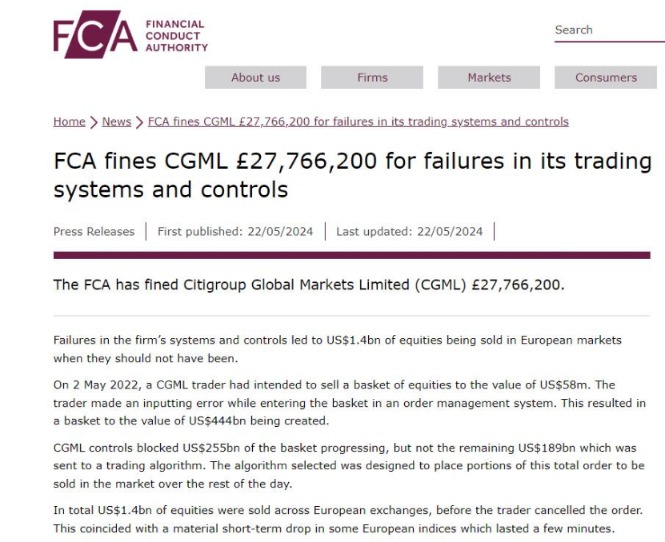
Task: Click the paragraph starting 'On 2 May 2022'
Action: 352,402
